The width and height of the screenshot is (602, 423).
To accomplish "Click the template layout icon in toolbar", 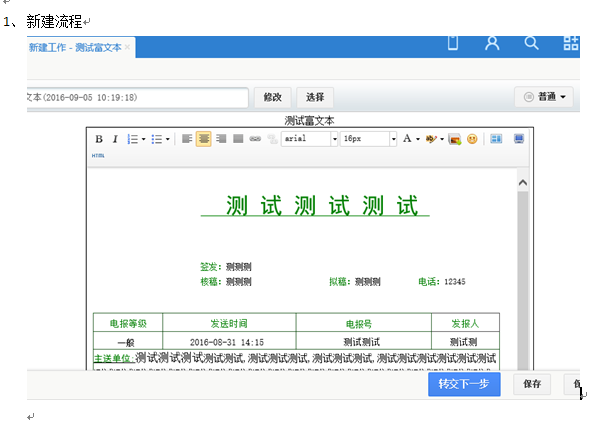I will tap(496, 139).
